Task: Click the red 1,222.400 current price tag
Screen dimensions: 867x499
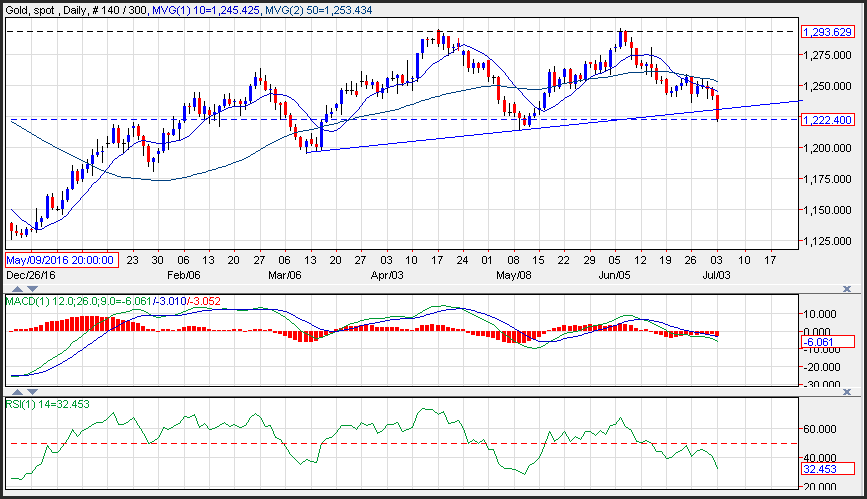Action: 828,120
